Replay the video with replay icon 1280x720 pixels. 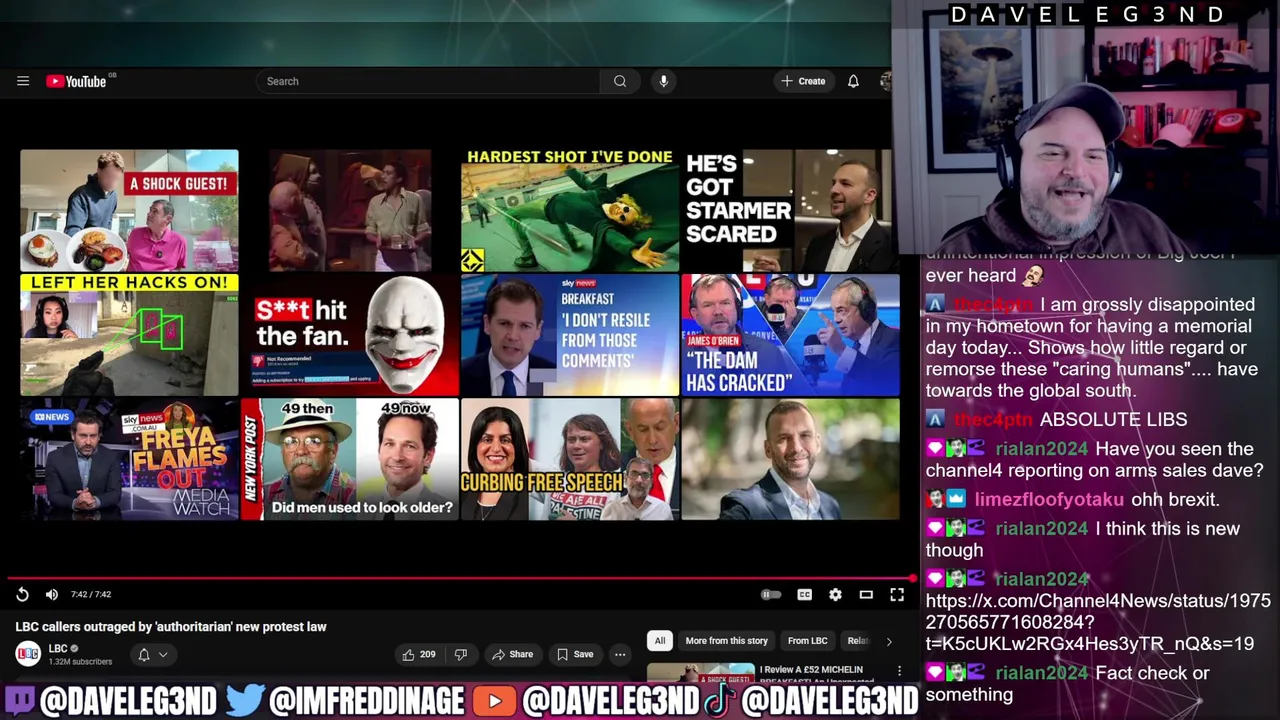tap(22, 594)
